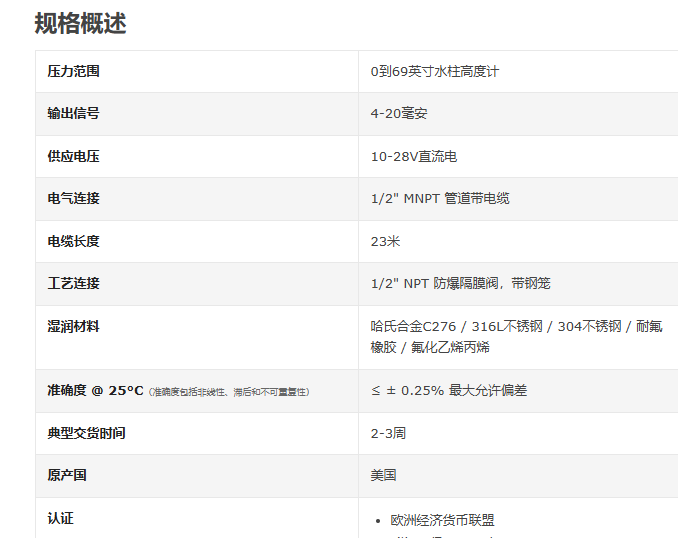Select the 10-28V直流电 value cell
The height and width of the screenshot is (538, 678).
413,157
